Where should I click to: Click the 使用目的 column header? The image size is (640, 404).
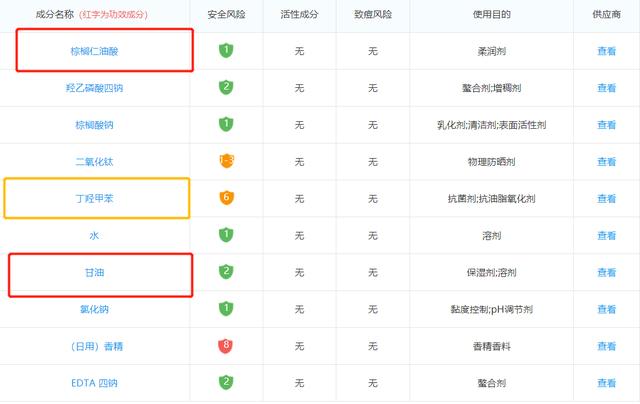point(491,14)
